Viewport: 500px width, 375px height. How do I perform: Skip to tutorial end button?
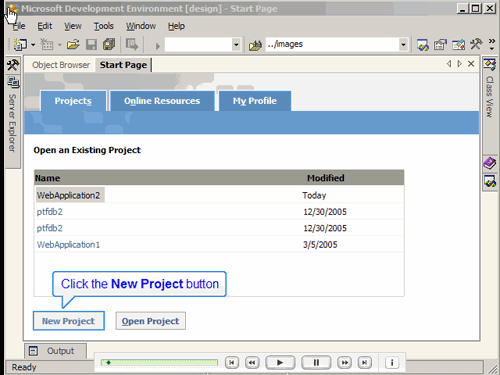click(365, 362)
